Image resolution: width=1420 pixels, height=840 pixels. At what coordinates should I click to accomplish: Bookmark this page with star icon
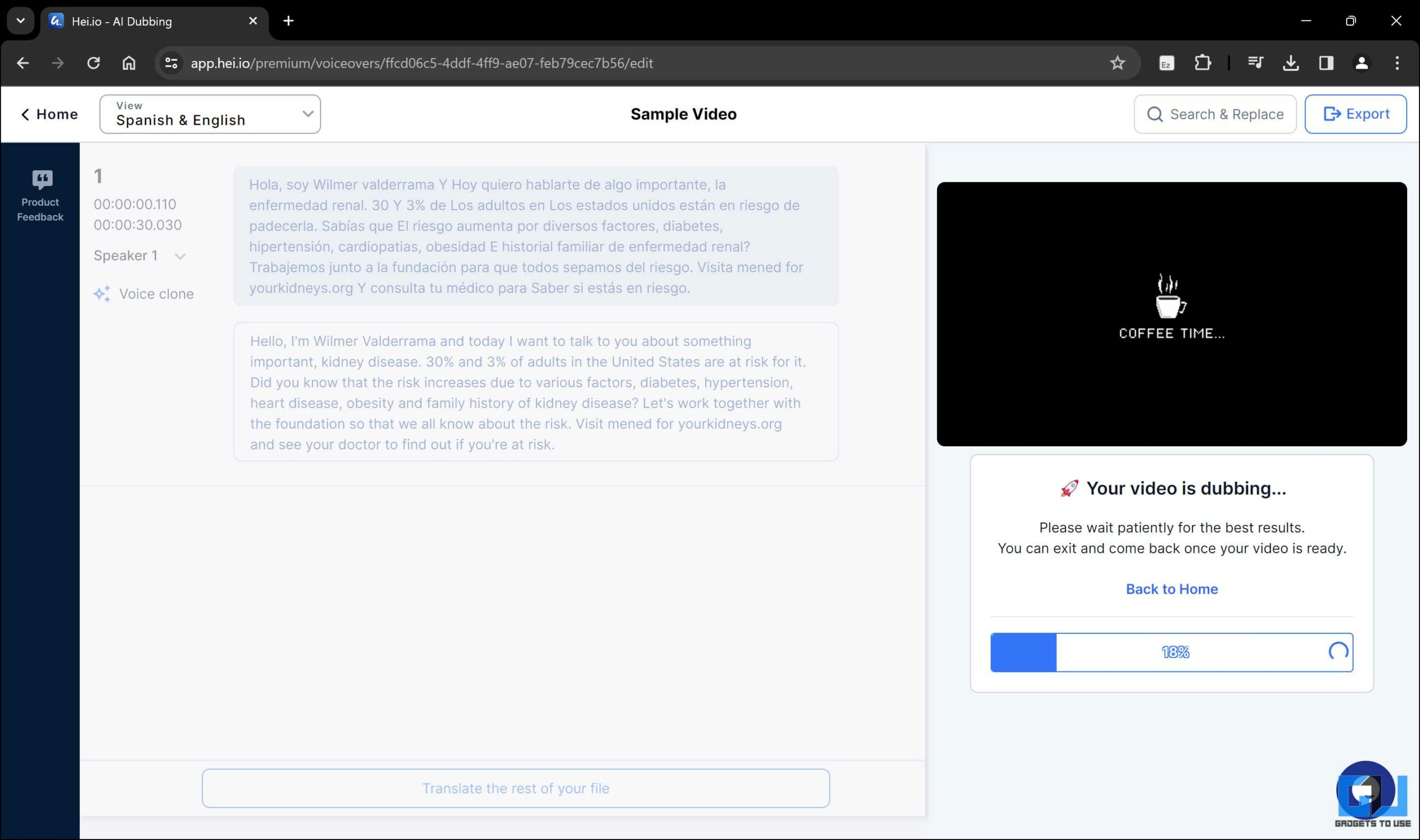(x=1117, y=63)
